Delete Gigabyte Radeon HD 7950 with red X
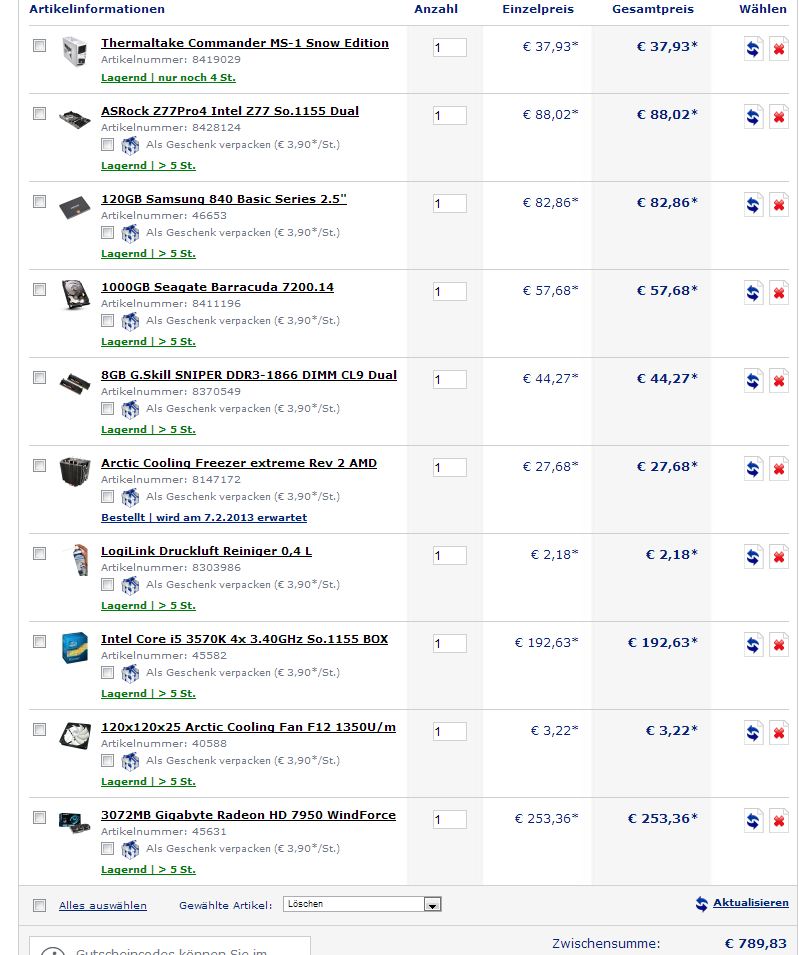The height and width of the screenshot is (955, 799). (x=779, y=821)
